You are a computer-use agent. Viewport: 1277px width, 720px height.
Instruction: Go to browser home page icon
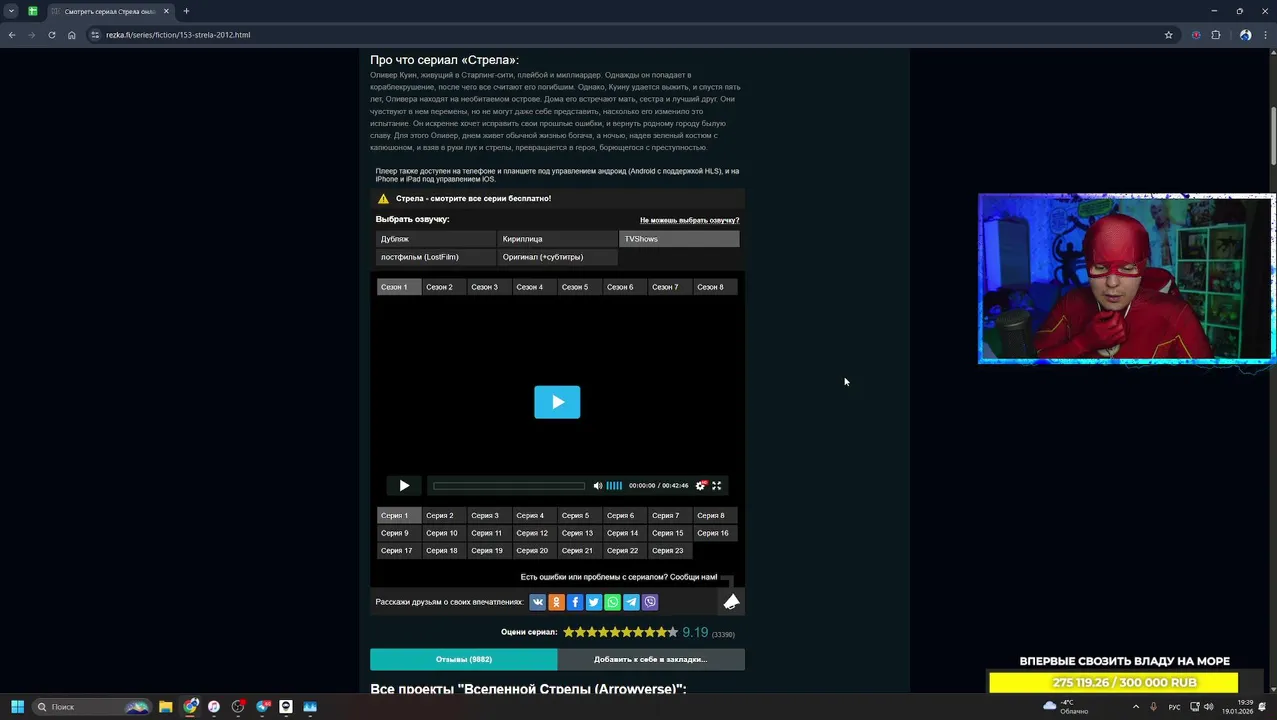pos(72,35)
